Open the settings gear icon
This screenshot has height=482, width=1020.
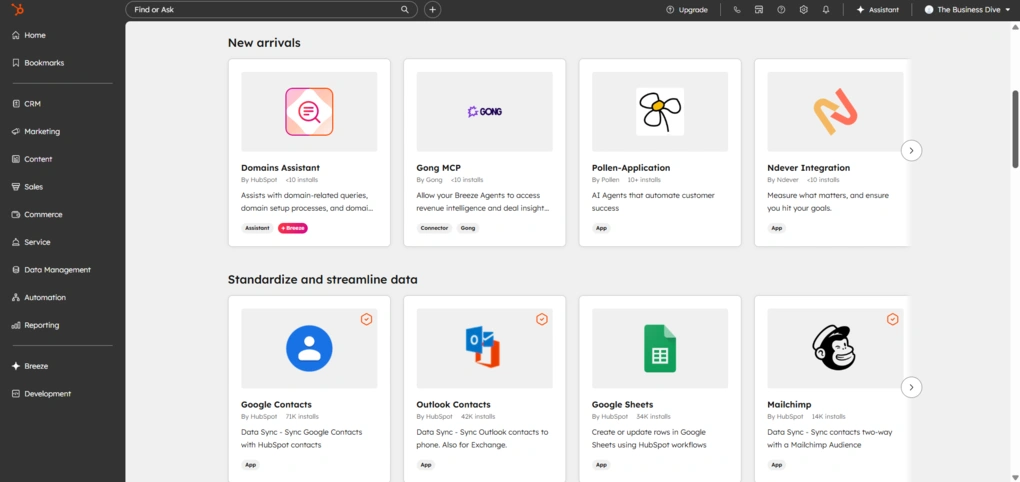click(803, 10)
